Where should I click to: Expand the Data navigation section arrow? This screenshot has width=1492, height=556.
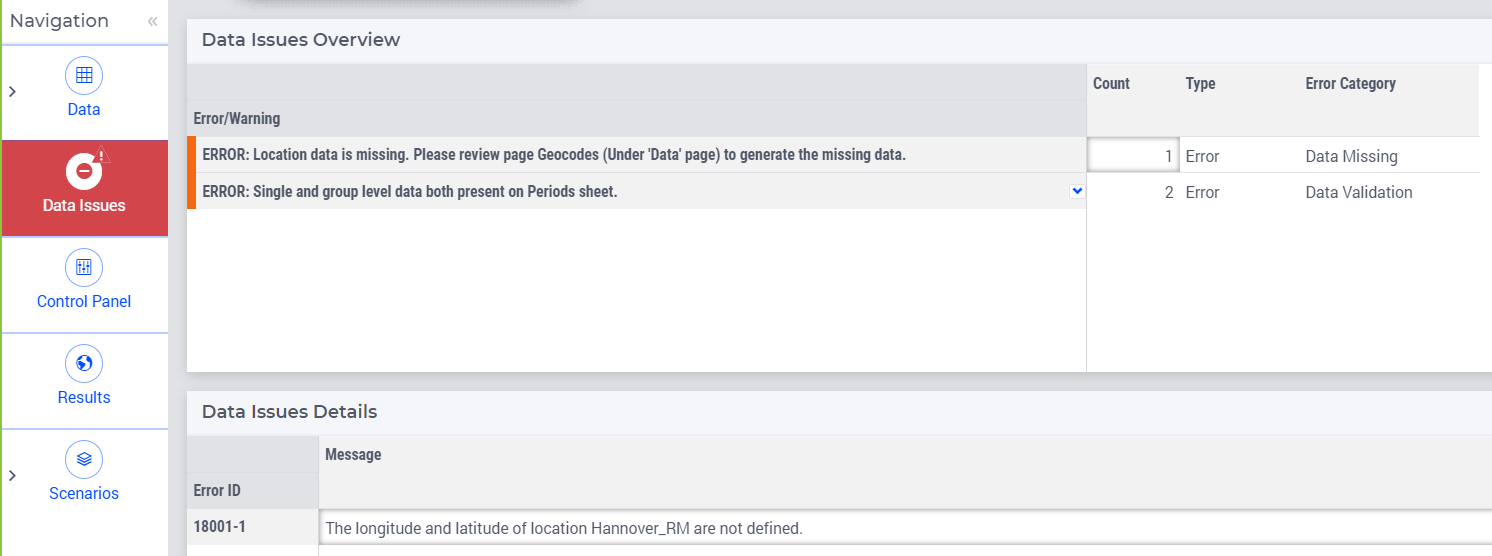(12, 92)
